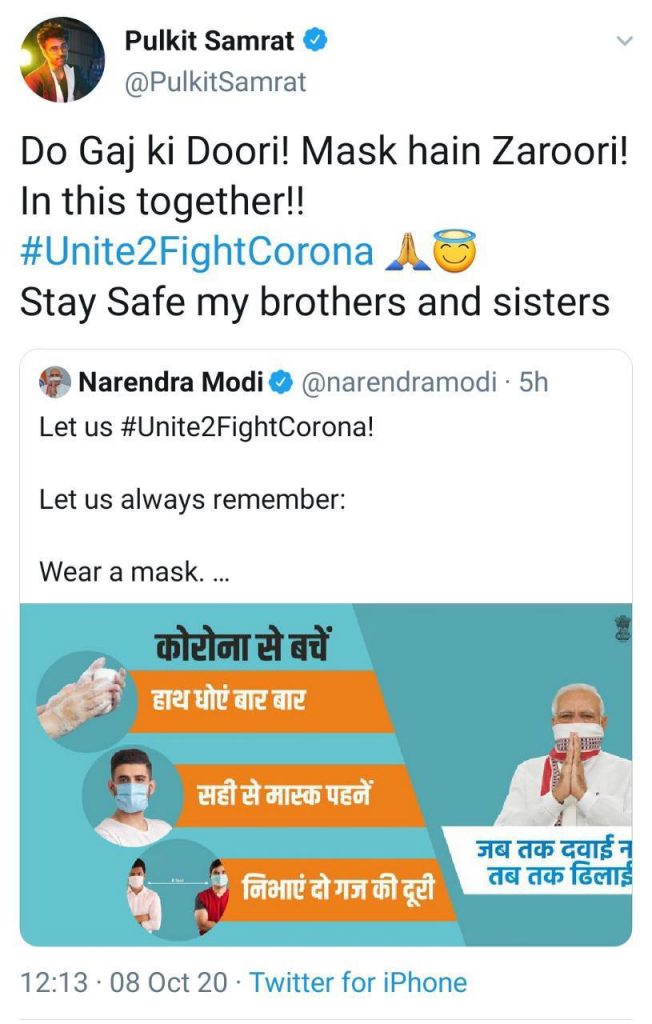The height and width of the screenshot is (1024, 652).
Task: Open the @narendramodi handle
Action: (x=399, y=382)
